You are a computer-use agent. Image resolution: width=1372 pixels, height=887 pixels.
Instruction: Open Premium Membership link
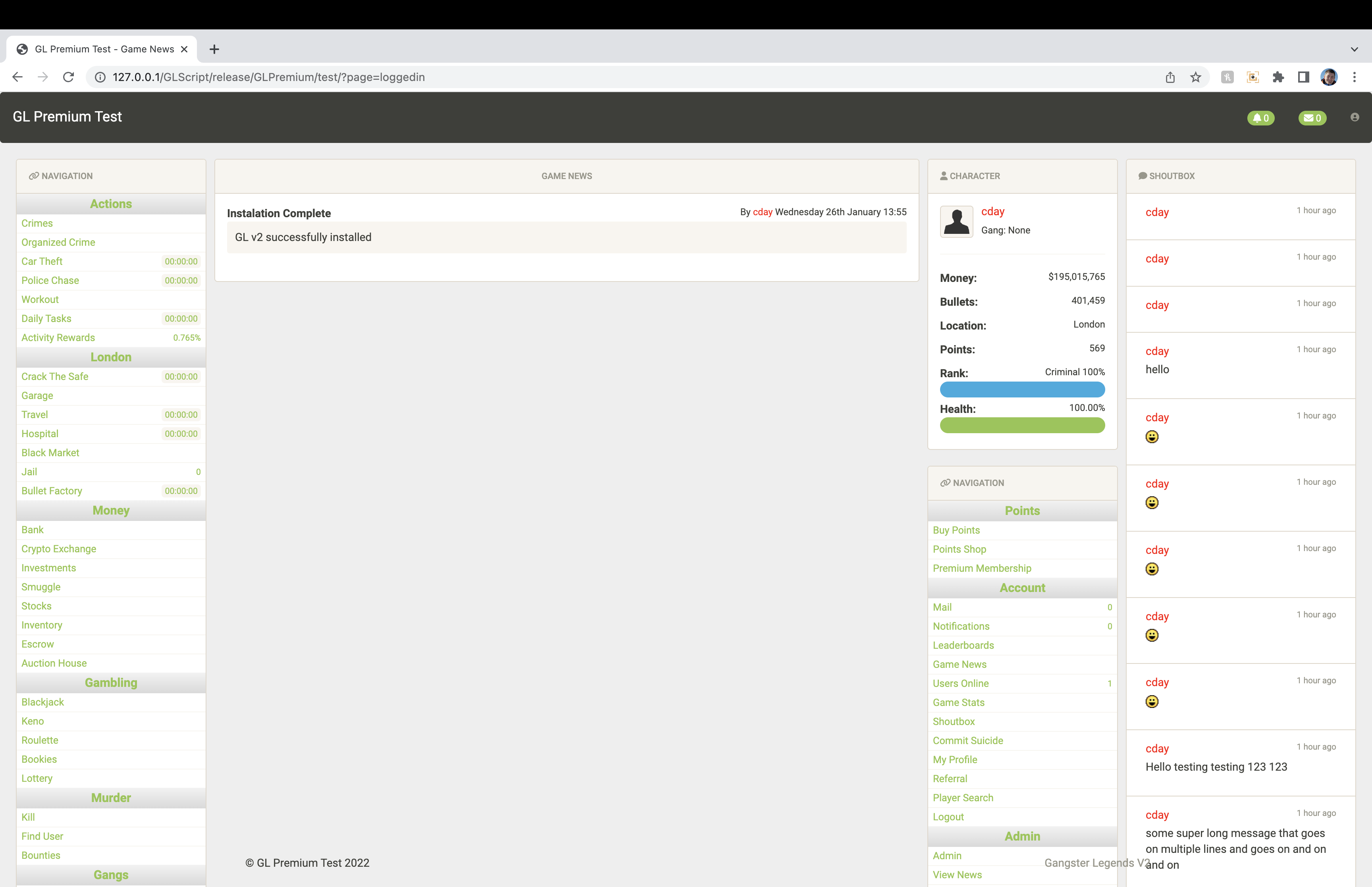[982, 569]
